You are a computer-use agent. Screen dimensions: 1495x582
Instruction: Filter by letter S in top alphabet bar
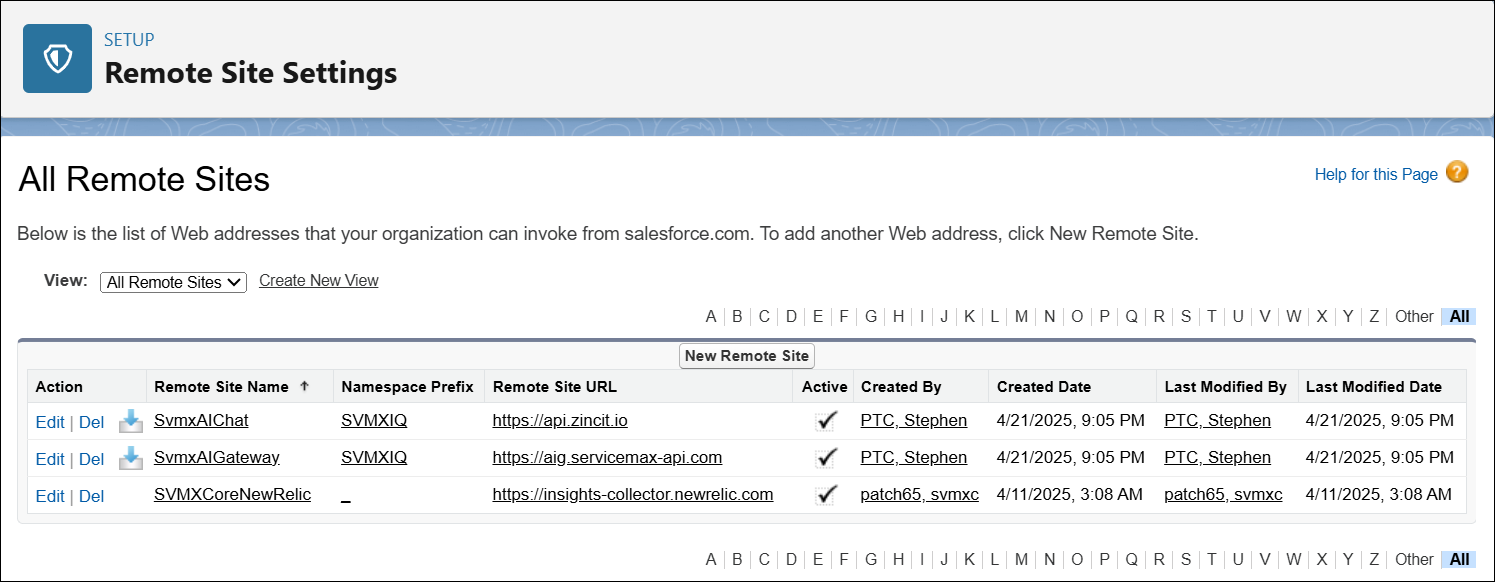(1186, 316)
